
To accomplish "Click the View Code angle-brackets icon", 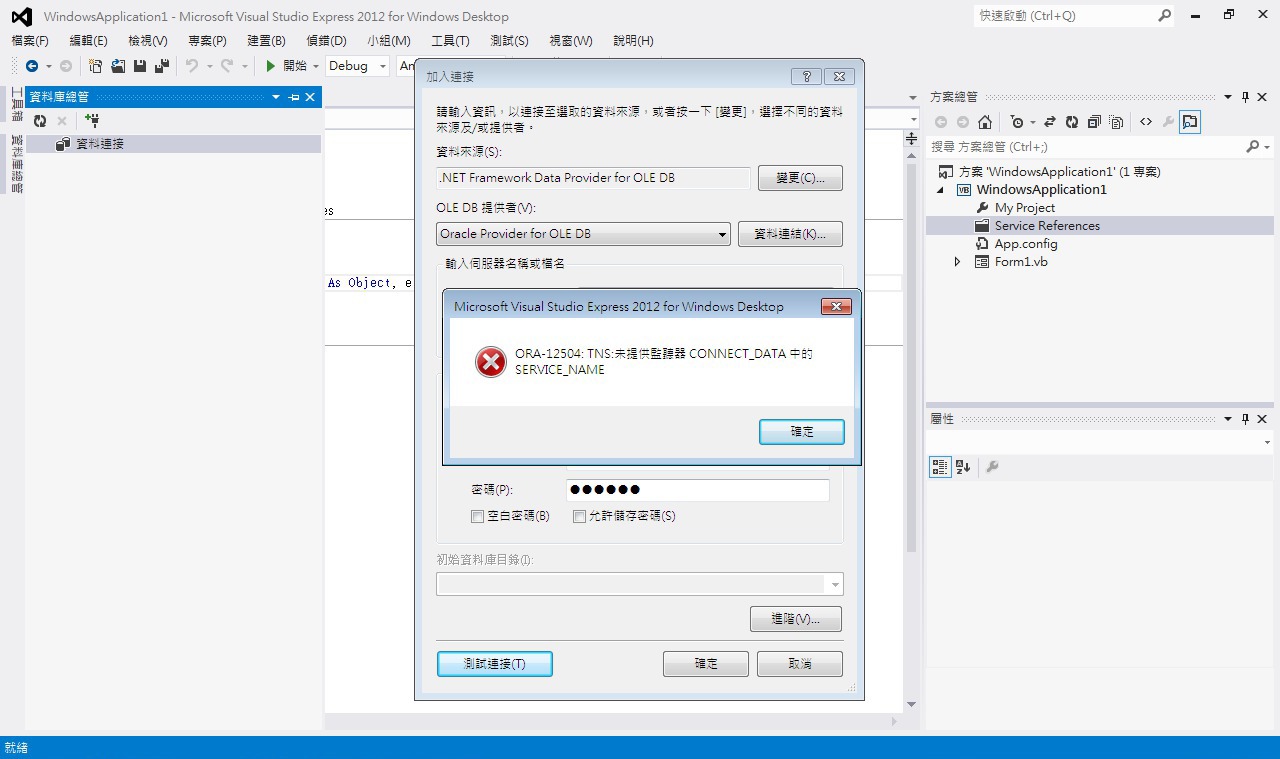I will 1146,122.
